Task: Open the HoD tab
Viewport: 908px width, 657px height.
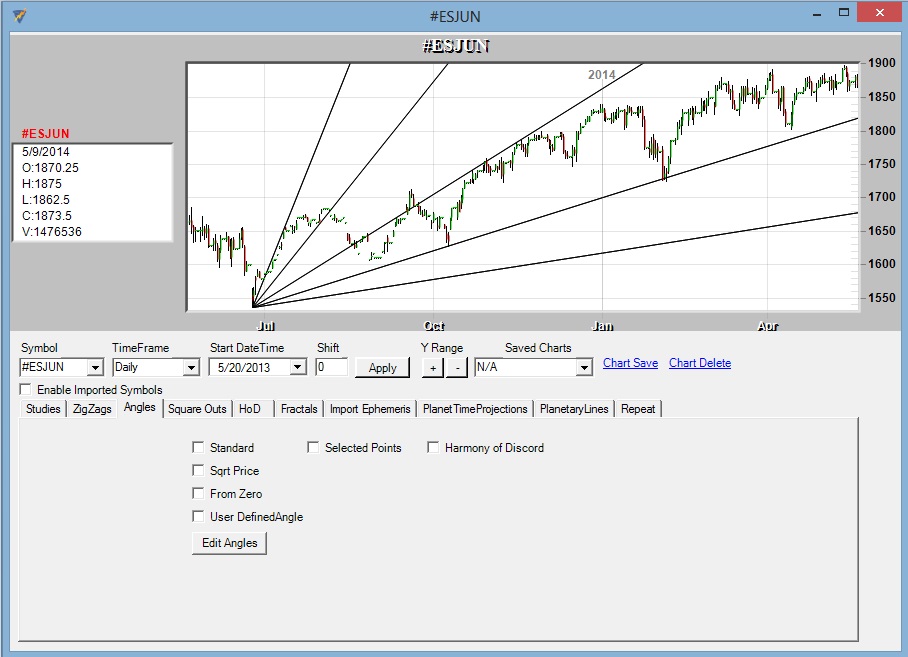Action: 250,409
